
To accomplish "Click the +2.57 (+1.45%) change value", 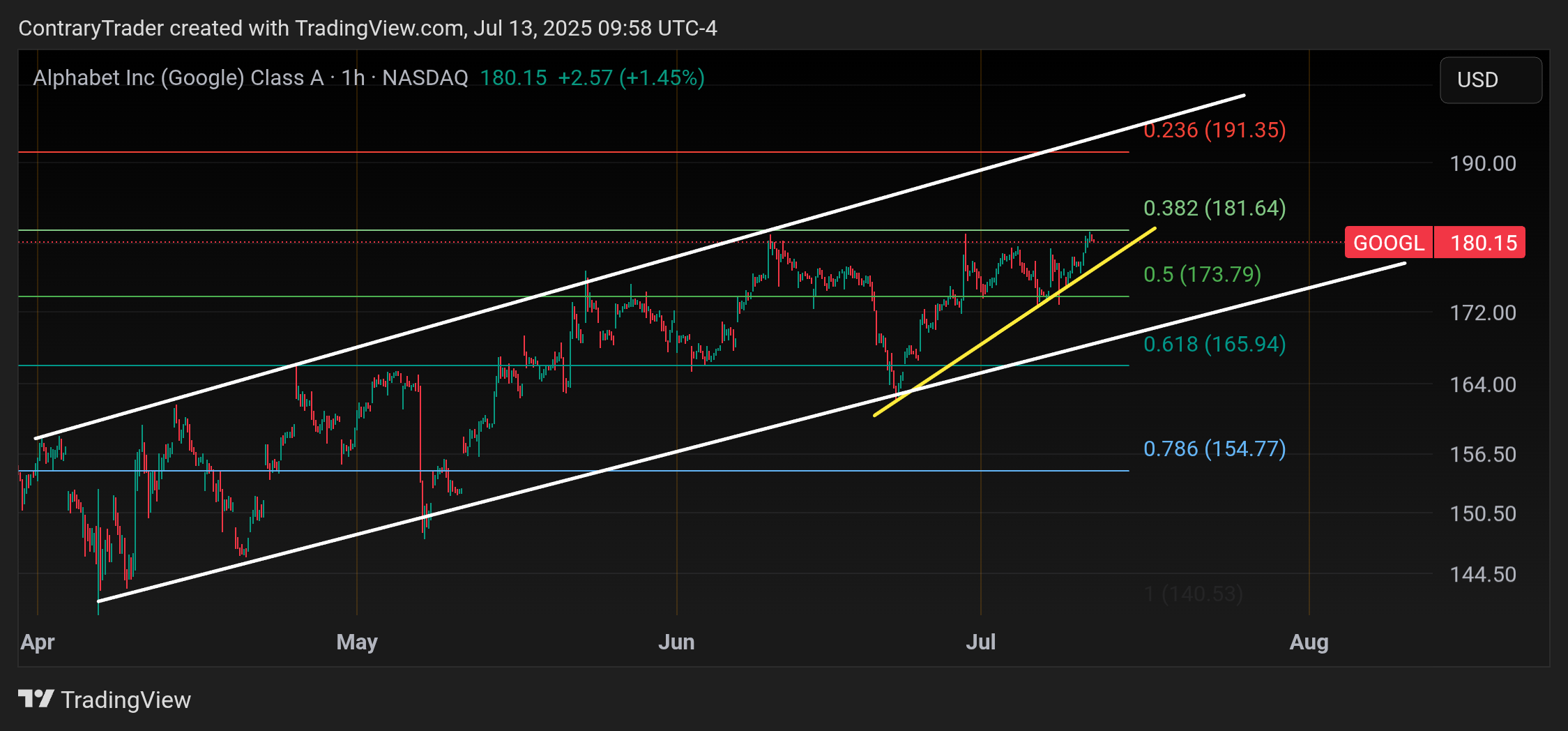I will pyautogui.click(x=631, y=78).
